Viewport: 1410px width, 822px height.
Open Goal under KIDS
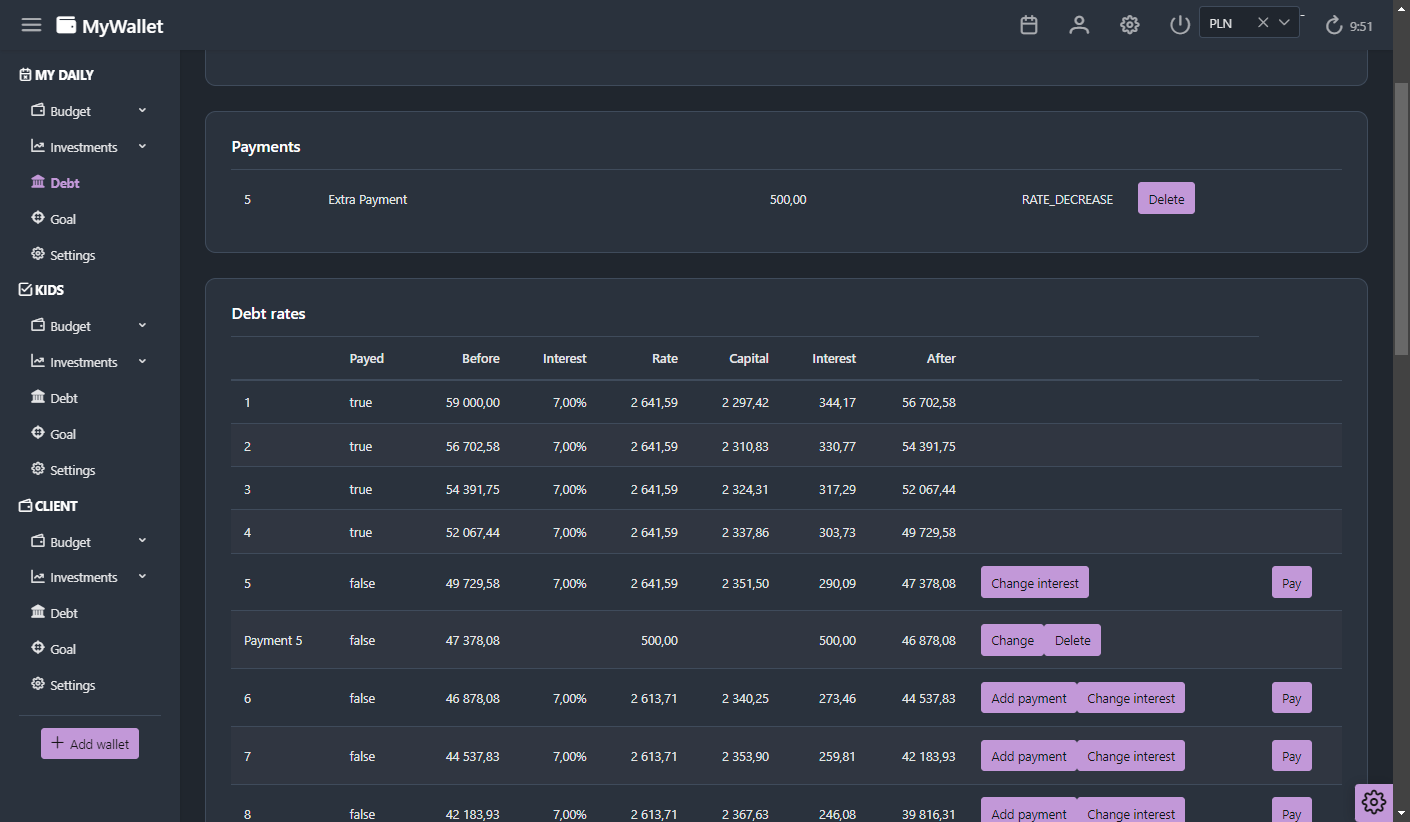click(x=54, y=434)
